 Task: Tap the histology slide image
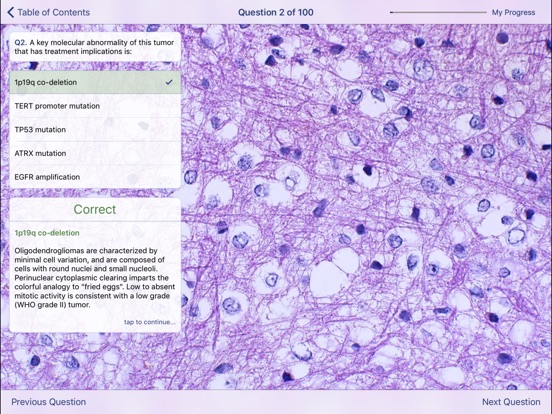(366, 207)
